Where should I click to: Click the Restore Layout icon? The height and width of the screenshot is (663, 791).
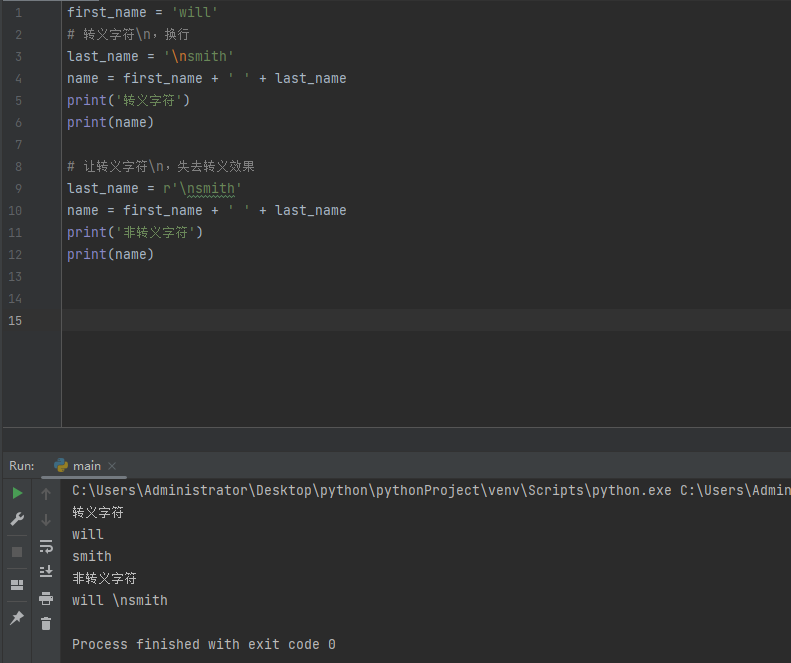coord(17,585)
